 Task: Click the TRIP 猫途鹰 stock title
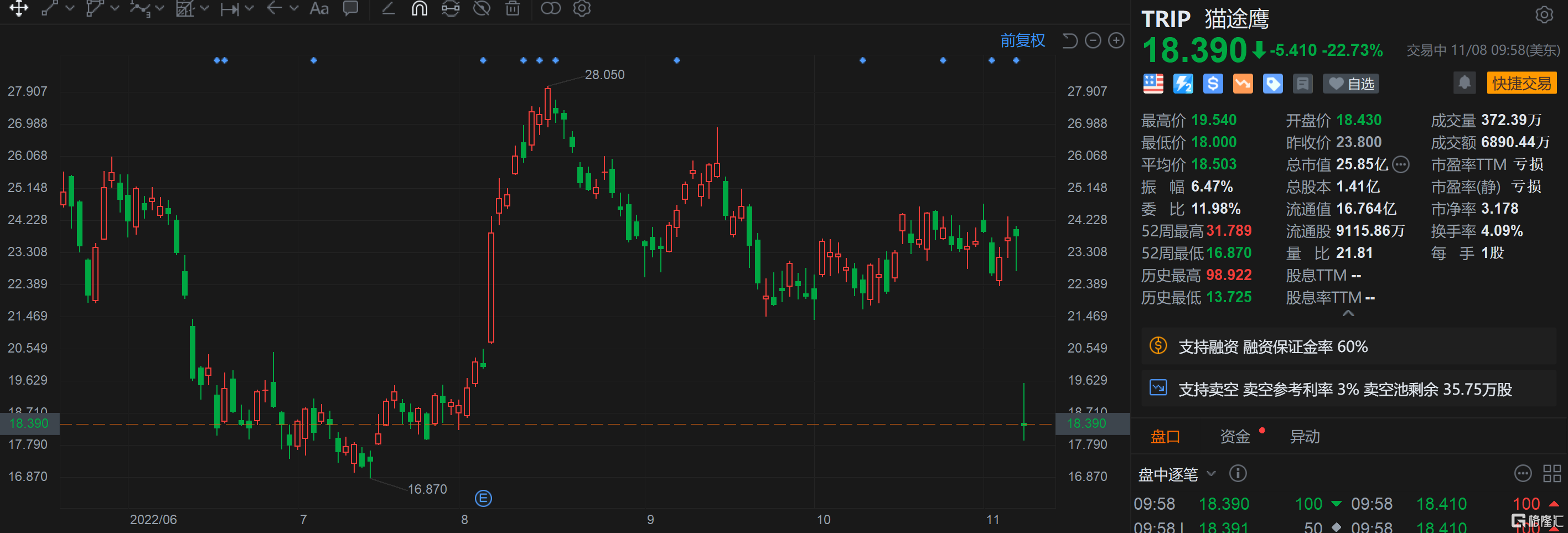click(x=1204, y=19)
